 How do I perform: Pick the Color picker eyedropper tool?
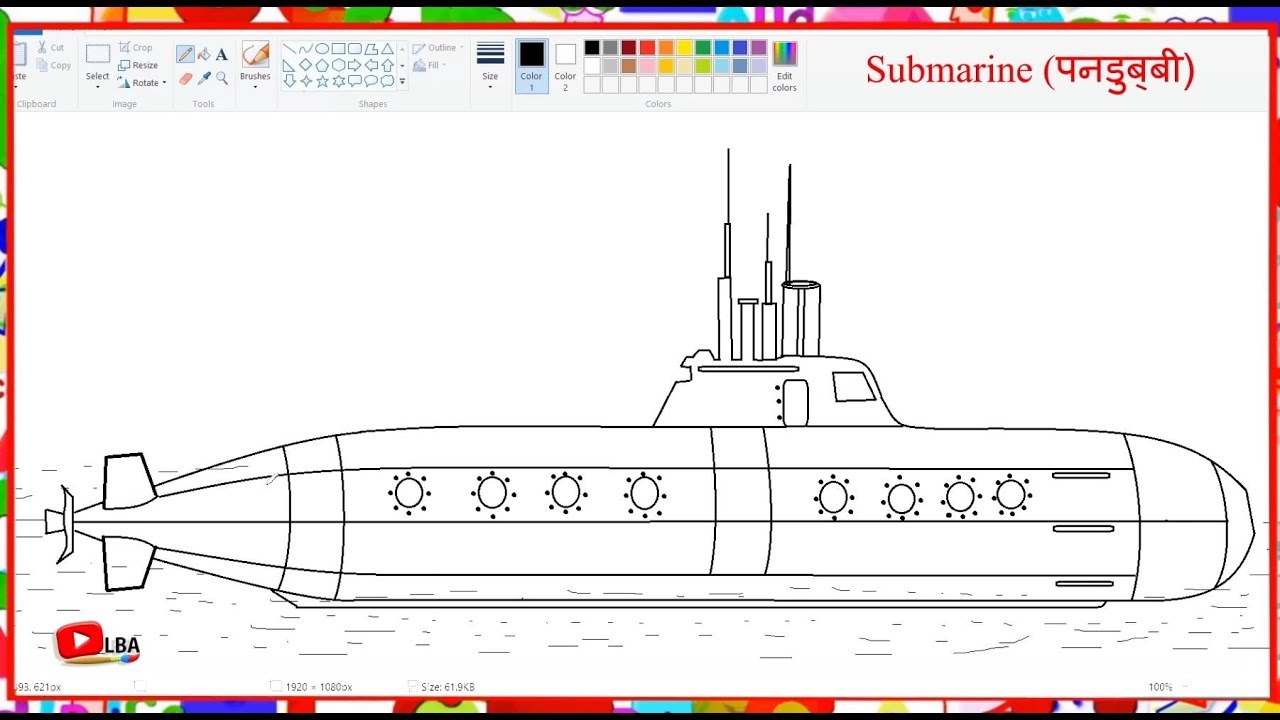[x=205, y=77]
